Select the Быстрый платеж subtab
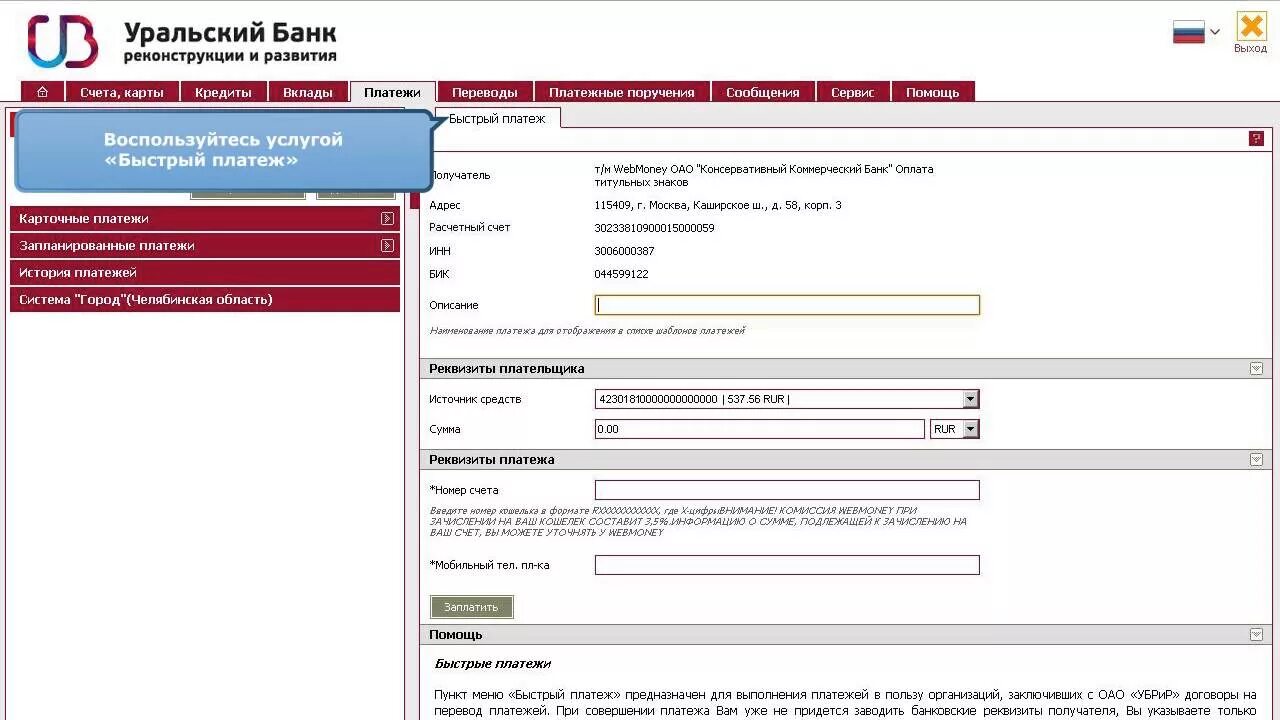 coord(498,118)
